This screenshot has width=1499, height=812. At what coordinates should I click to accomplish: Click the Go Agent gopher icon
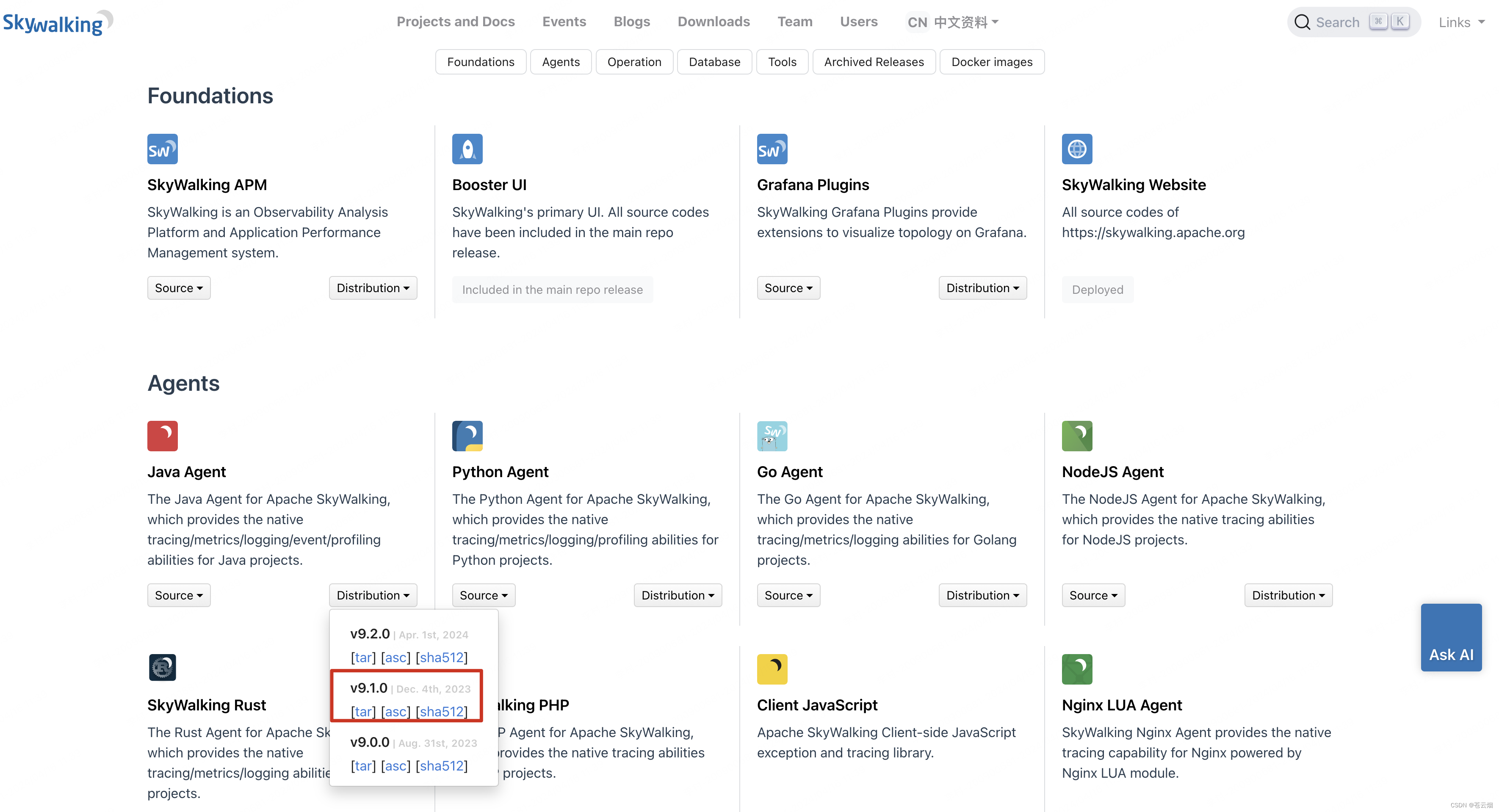(772, 436)
